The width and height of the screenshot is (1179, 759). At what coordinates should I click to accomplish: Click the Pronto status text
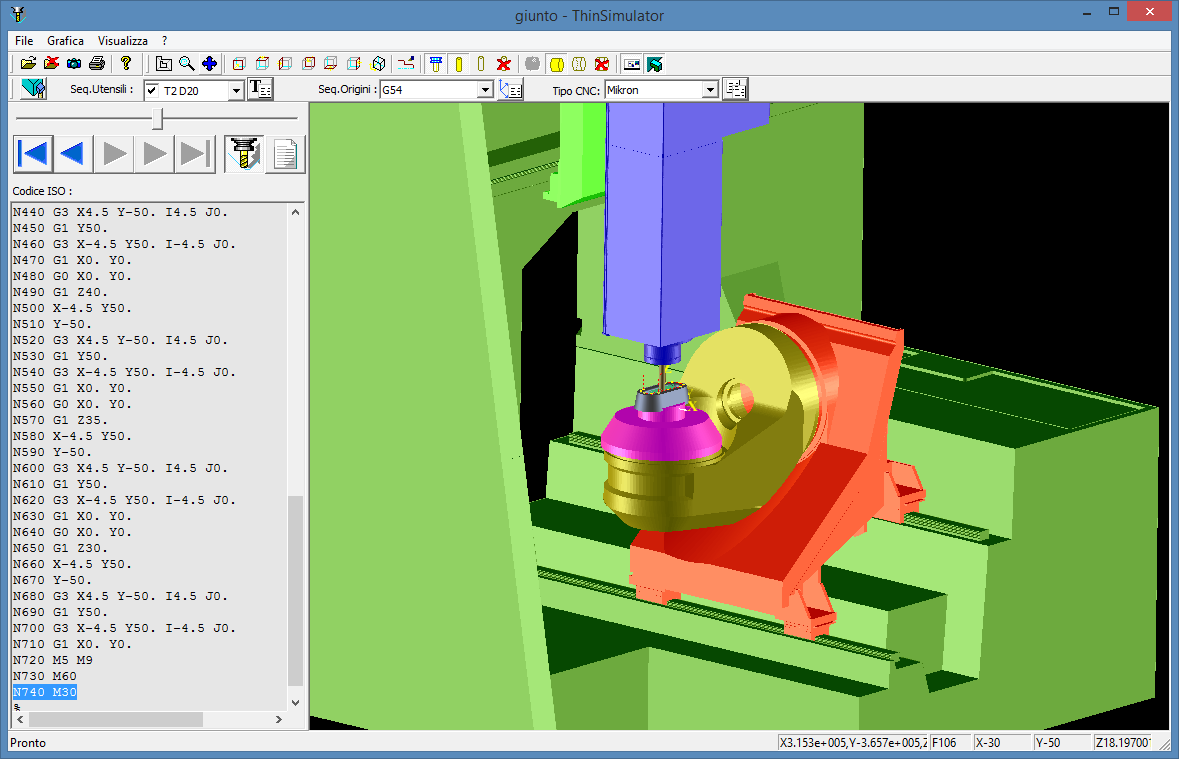pos(28,742)
